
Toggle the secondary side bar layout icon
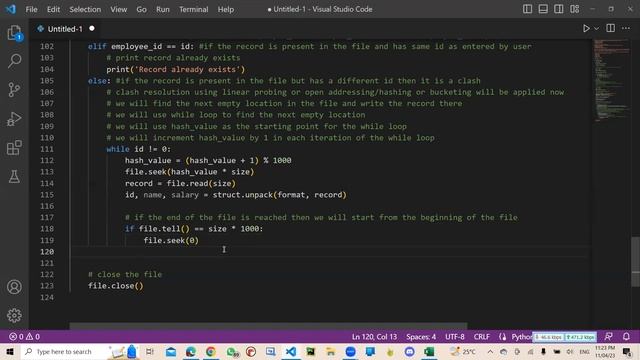tap(558, 9)
